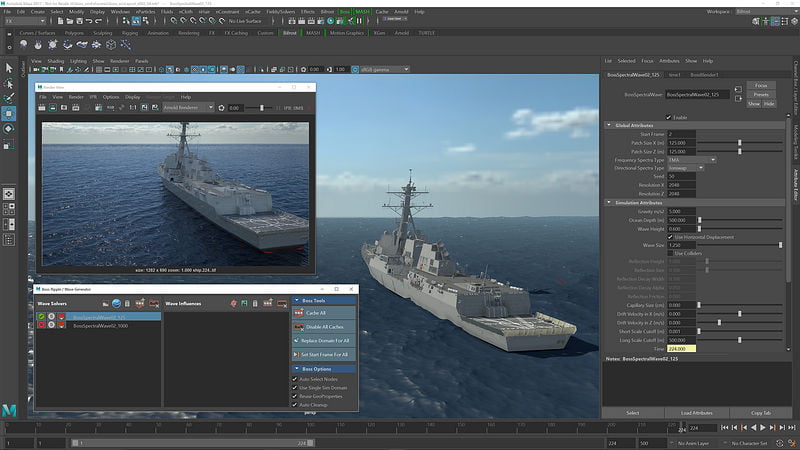Image resolution: width=800 pixels, height=450 pixels.
Task: Open the MASH menu in main menu bar
Action: [x=362, y=11]
